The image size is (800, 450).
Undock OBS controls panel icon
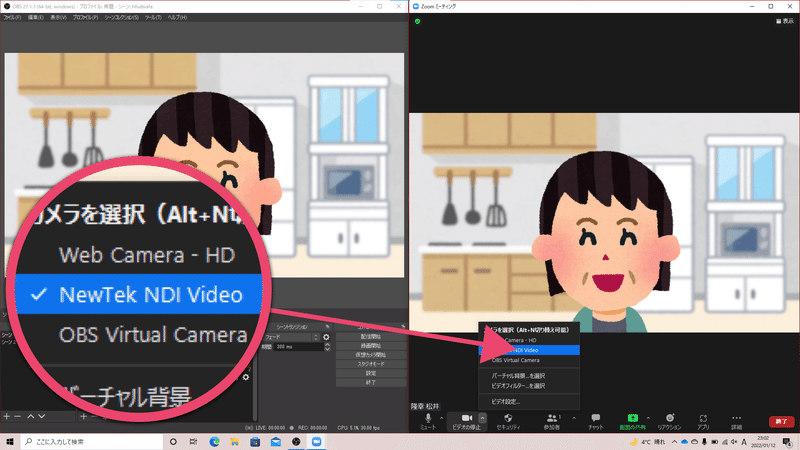[403, 327]
